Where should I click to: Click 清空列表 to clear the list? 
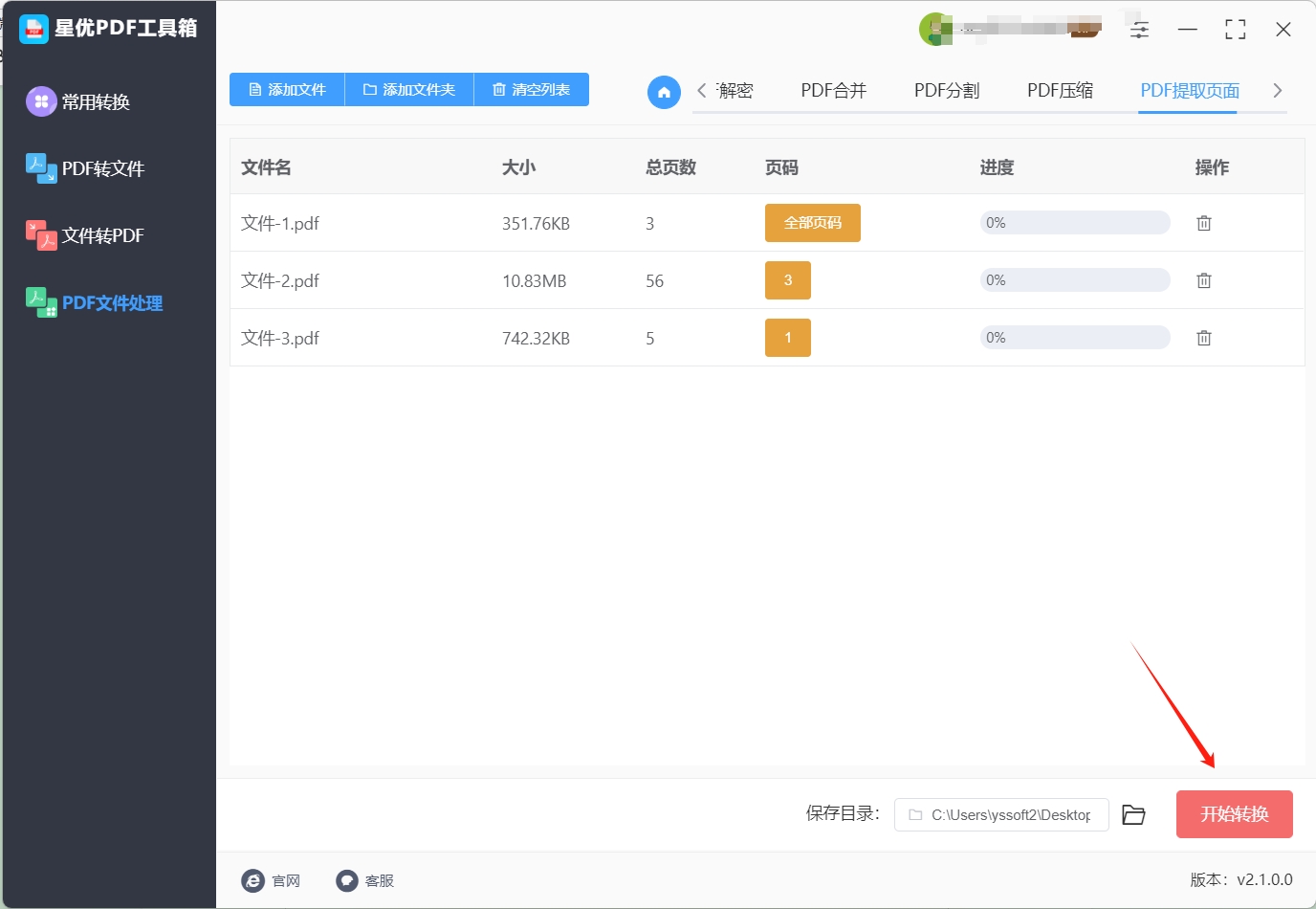point(532,90)
